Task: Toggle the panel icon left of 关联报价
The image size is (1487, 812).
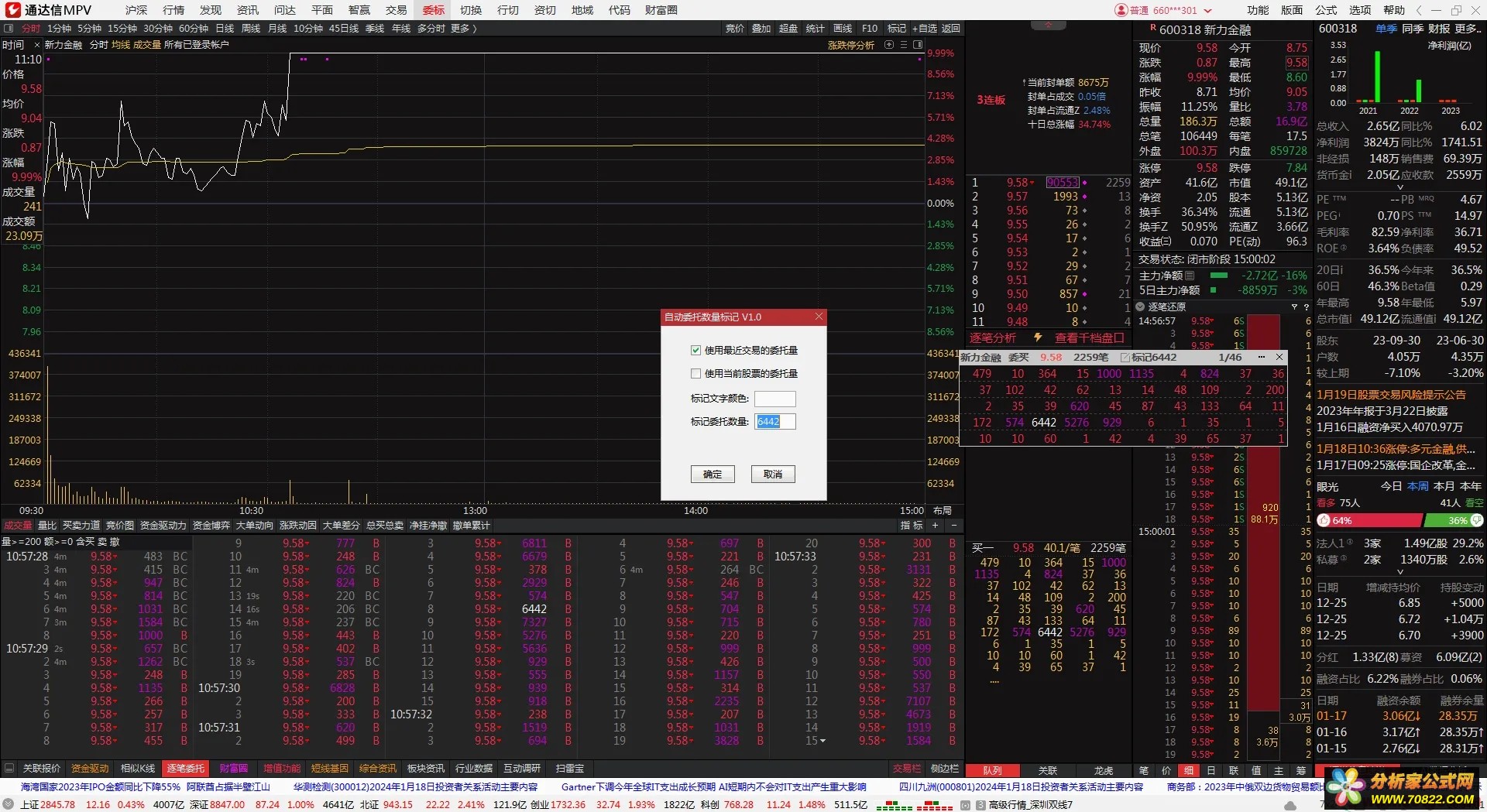Action: click(x=9, y=769)
